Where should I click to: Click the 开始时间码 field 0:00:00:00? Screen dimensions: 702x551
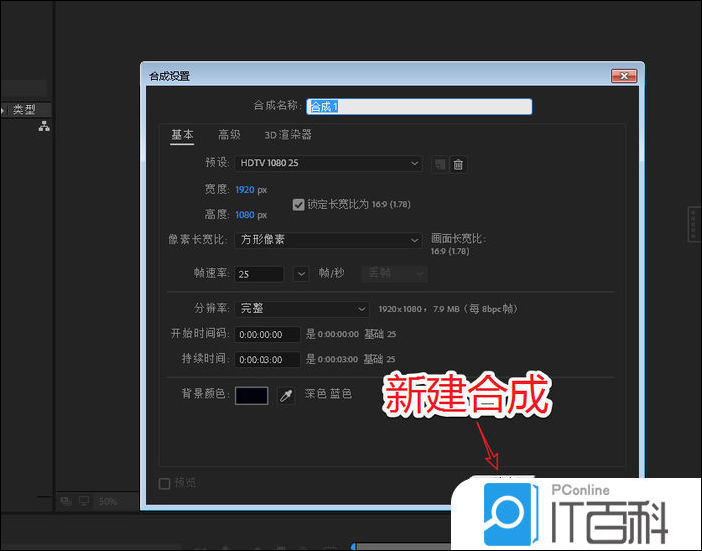tap(267, 334)
